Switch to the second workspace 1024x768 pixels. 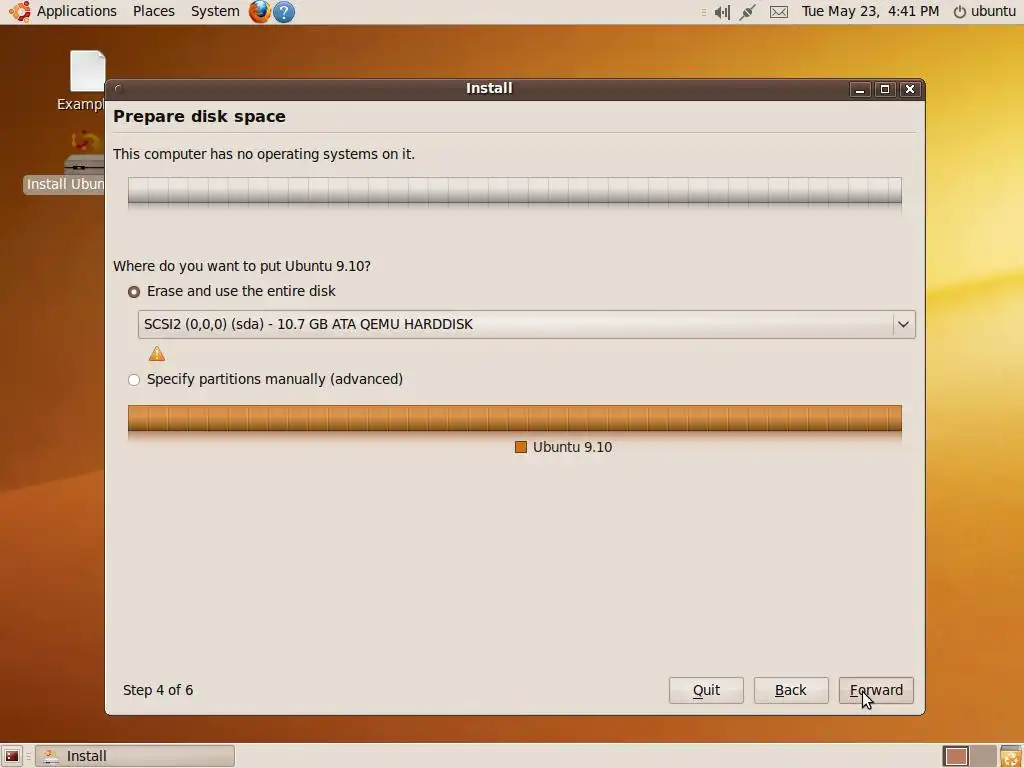983,756
